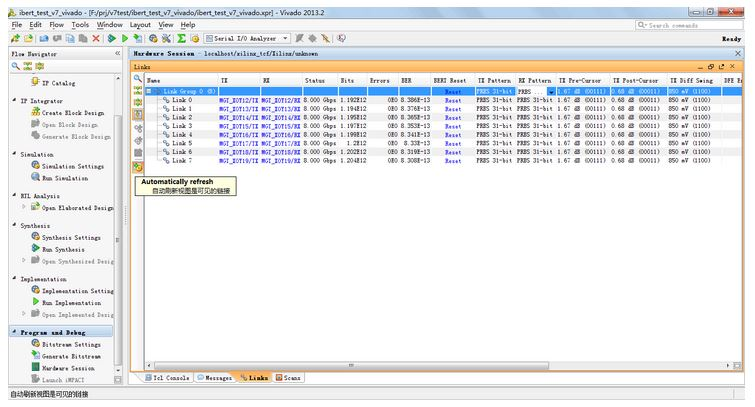Click the Run Implementation green arrow
The image size is (755, 407).
pos(35,302)
